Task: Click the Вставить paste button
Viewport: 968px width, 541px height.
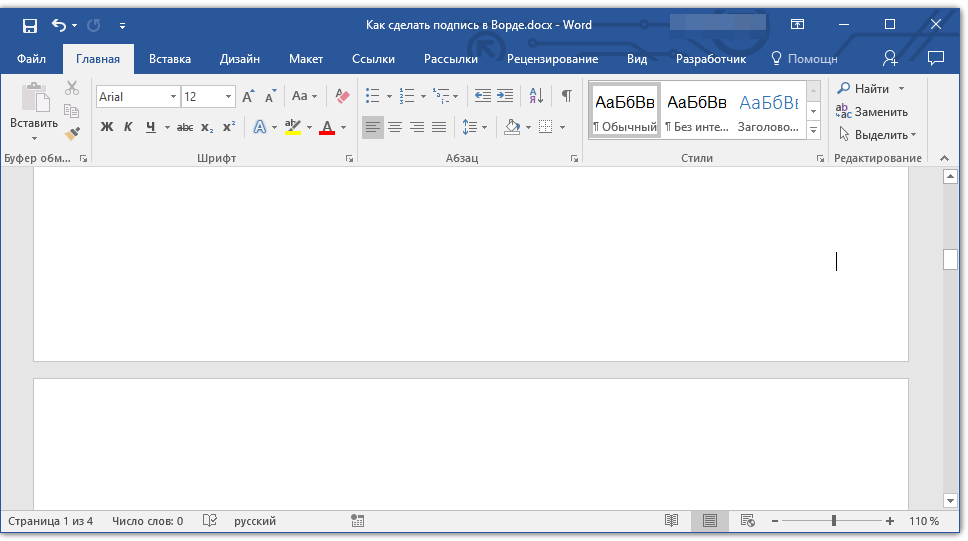Action: [34, 112]
